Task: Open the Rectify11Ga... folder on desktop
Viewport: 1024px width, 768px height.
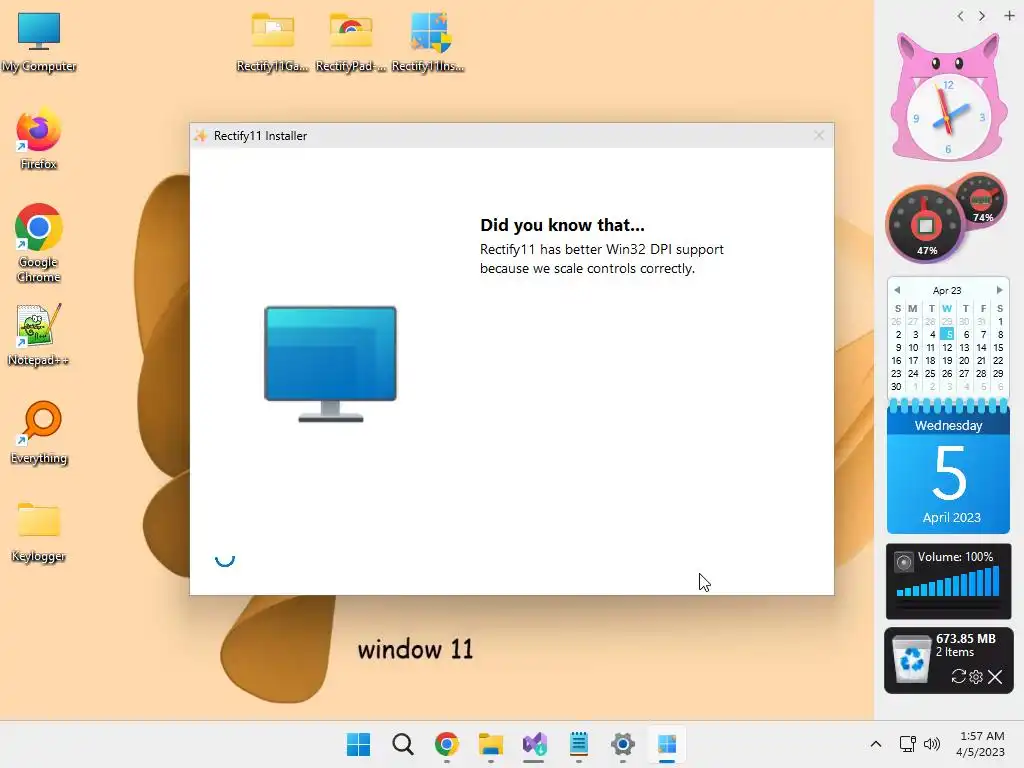Action: pos(272,41)
